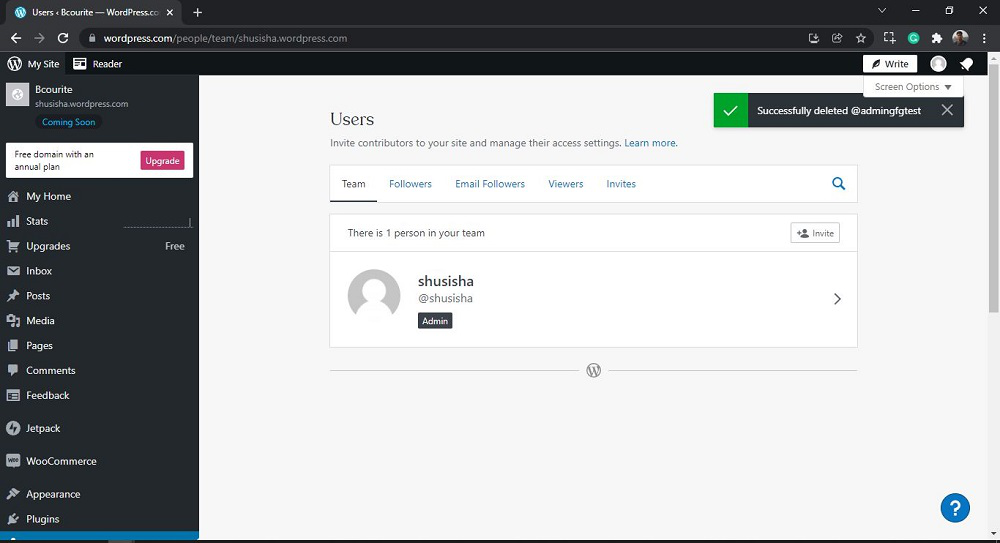Viewport: 1000px width, 543px height.
Task: Switch to the Email Followers tab
Action: [x=490, y=184]
